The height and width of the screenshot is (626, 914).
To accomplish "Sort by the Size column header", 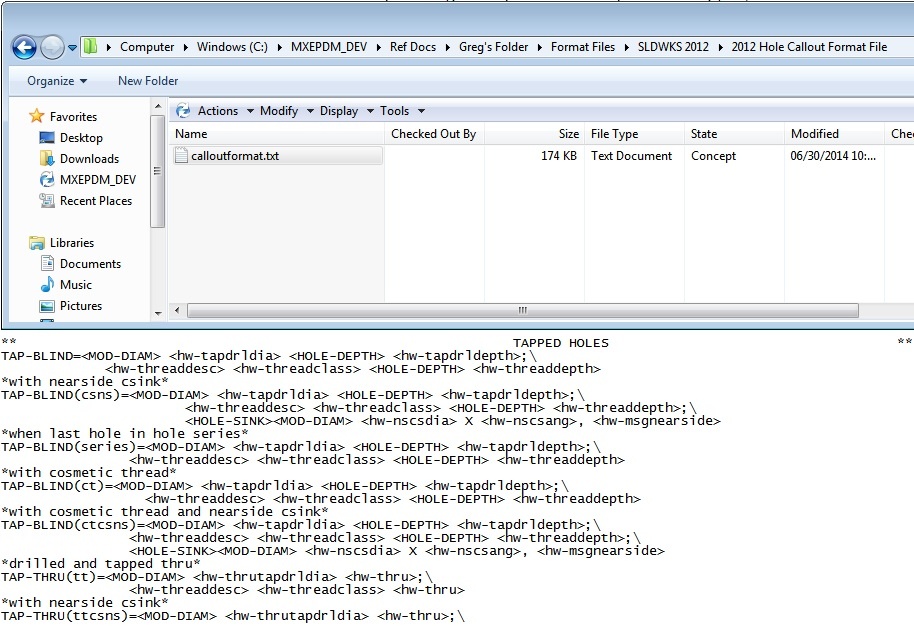I will tap(535, 133).
